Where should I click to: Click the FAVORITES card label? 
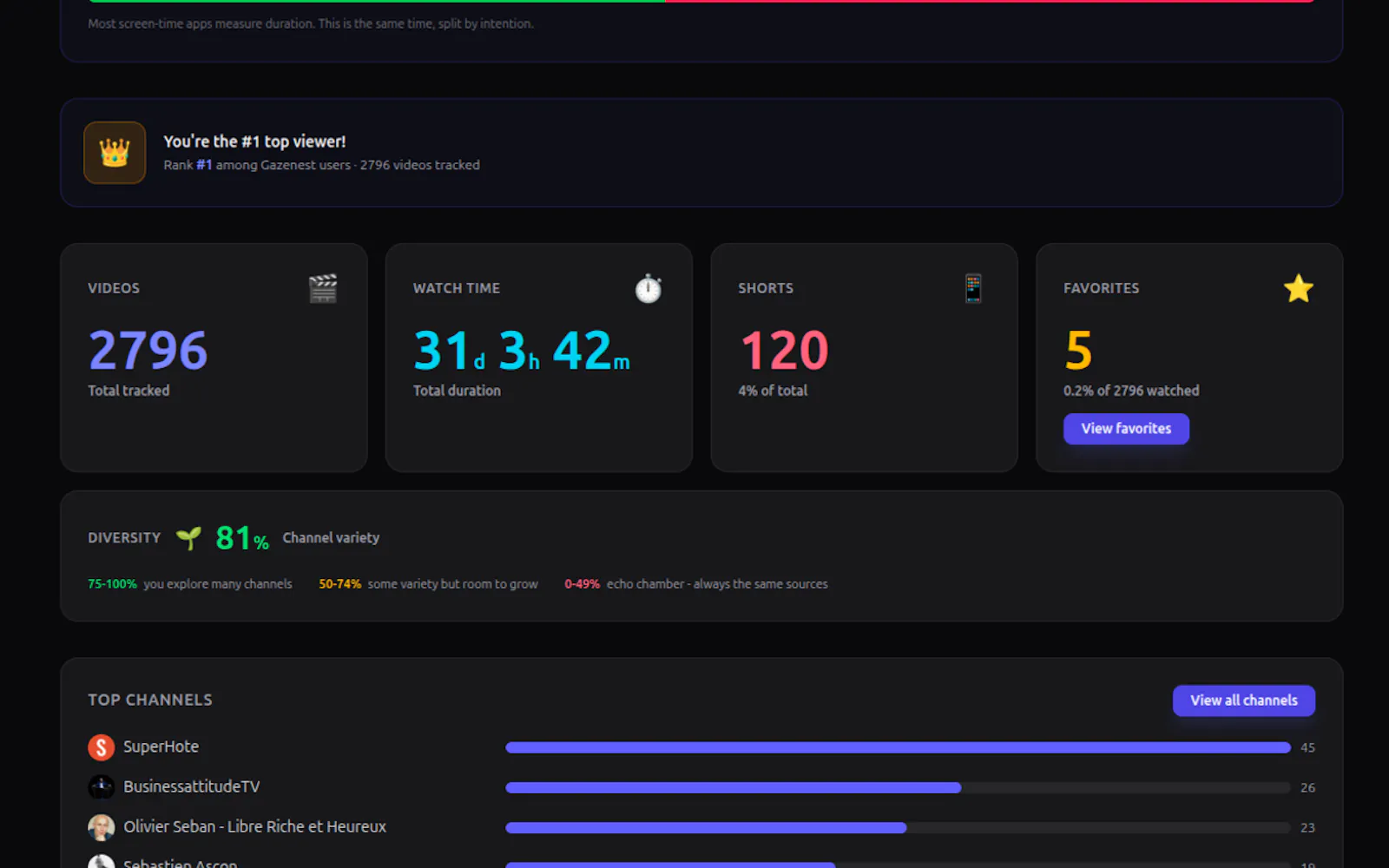[1102, 288]
